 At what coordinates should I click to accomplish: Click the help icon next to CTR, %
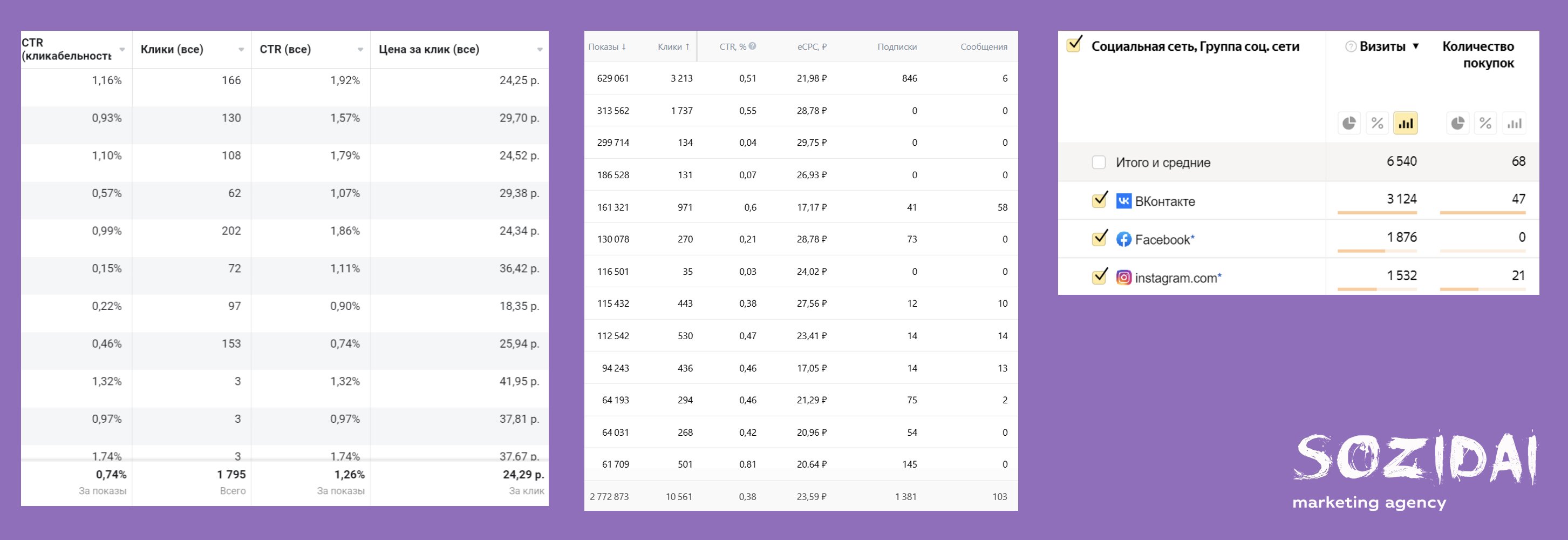point(752,46)
